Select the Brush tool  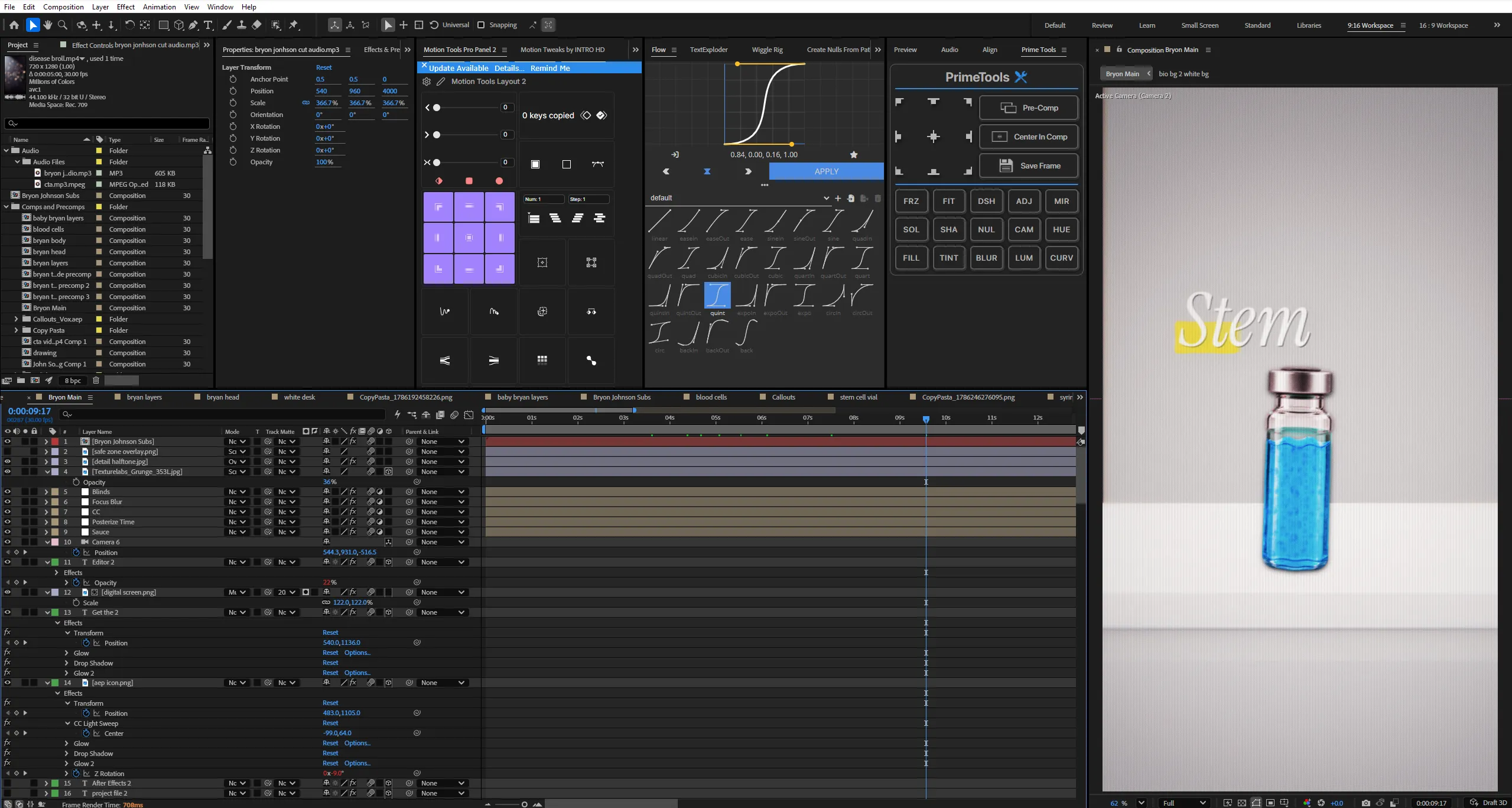coord(227,25)
